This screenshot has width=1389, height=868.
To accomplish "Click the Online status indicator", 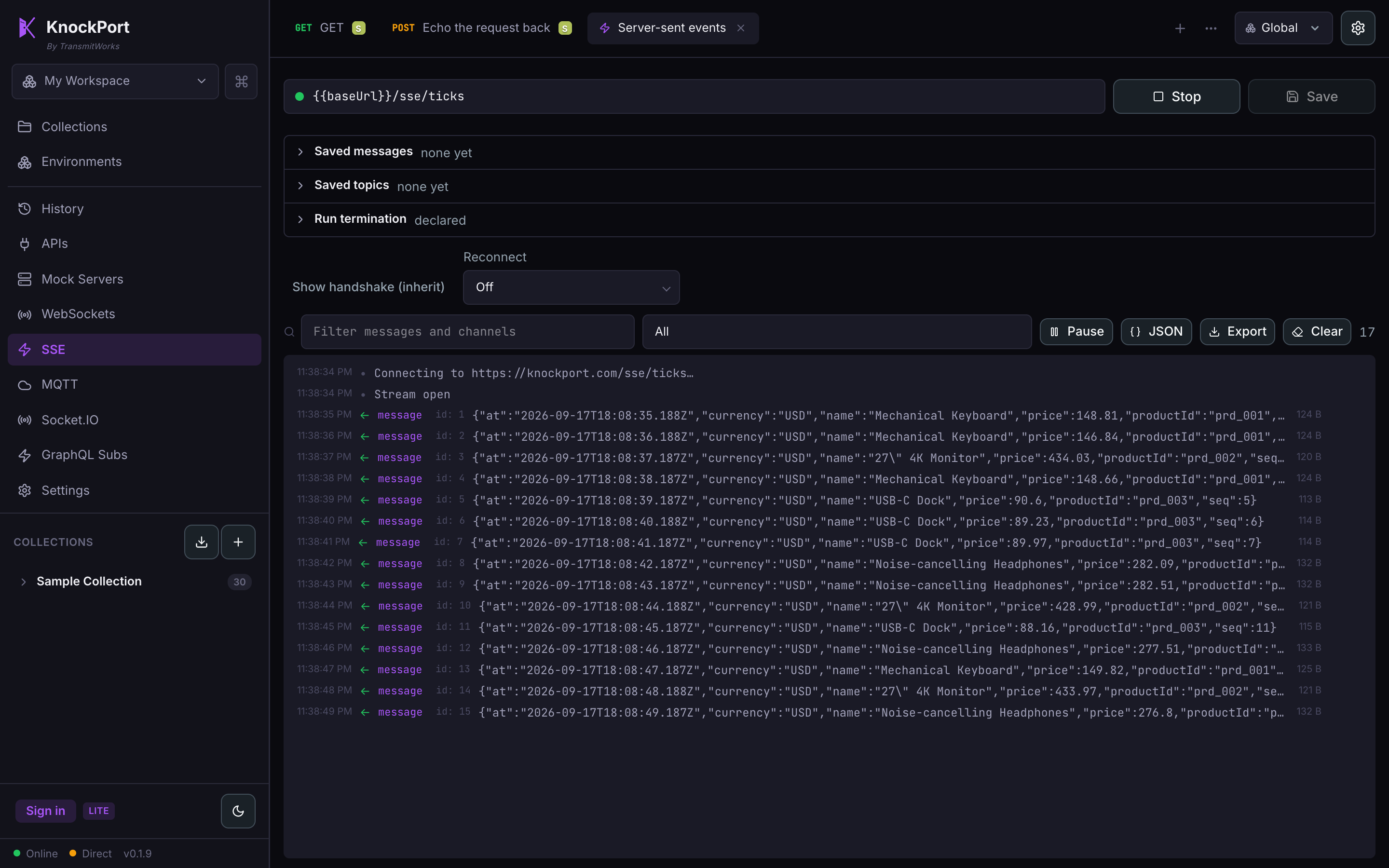I will (x=36, y=854).
